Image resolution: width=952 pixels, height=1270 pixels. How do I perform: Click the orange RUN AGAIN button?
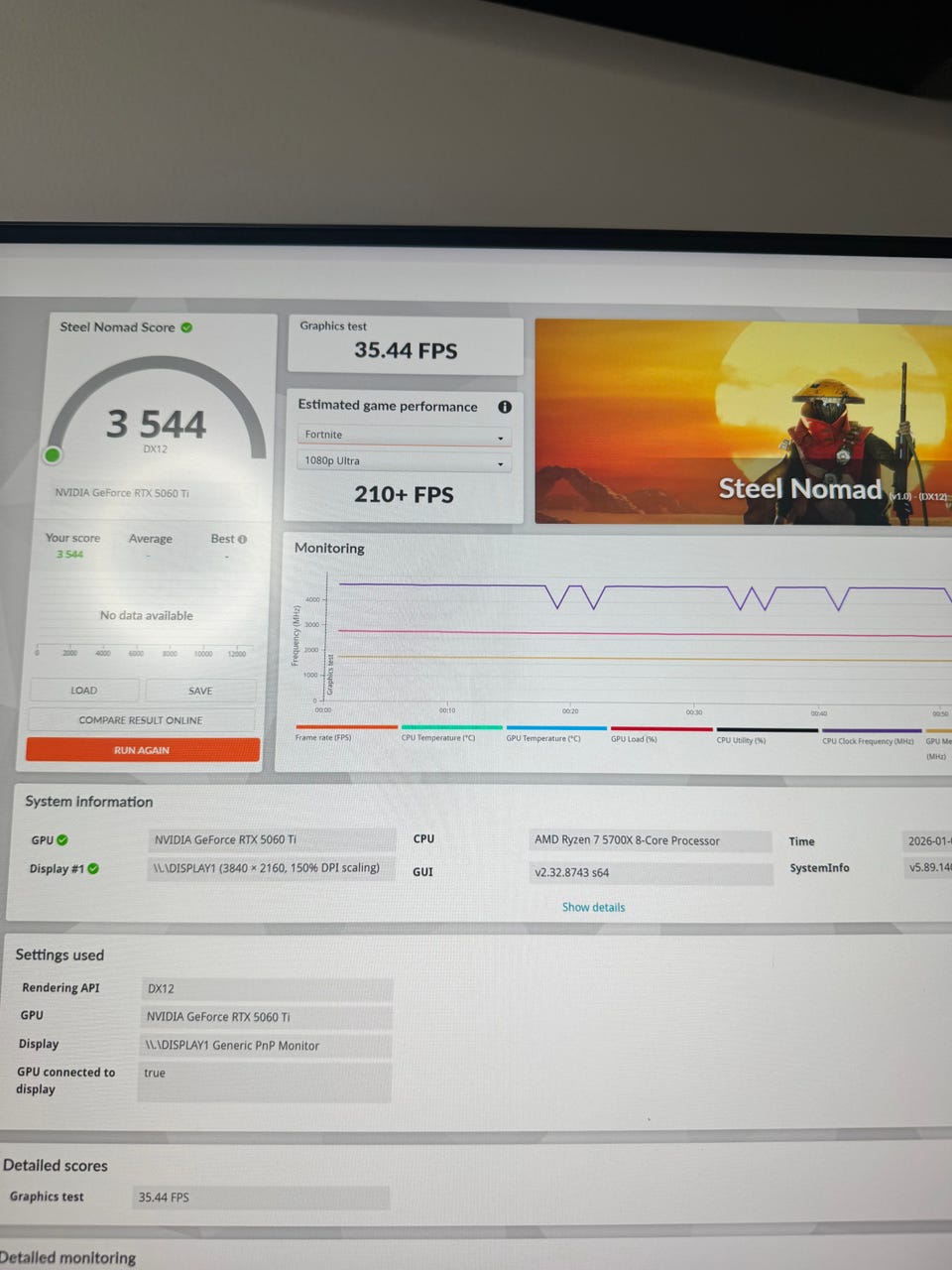[x=142, y=750]
